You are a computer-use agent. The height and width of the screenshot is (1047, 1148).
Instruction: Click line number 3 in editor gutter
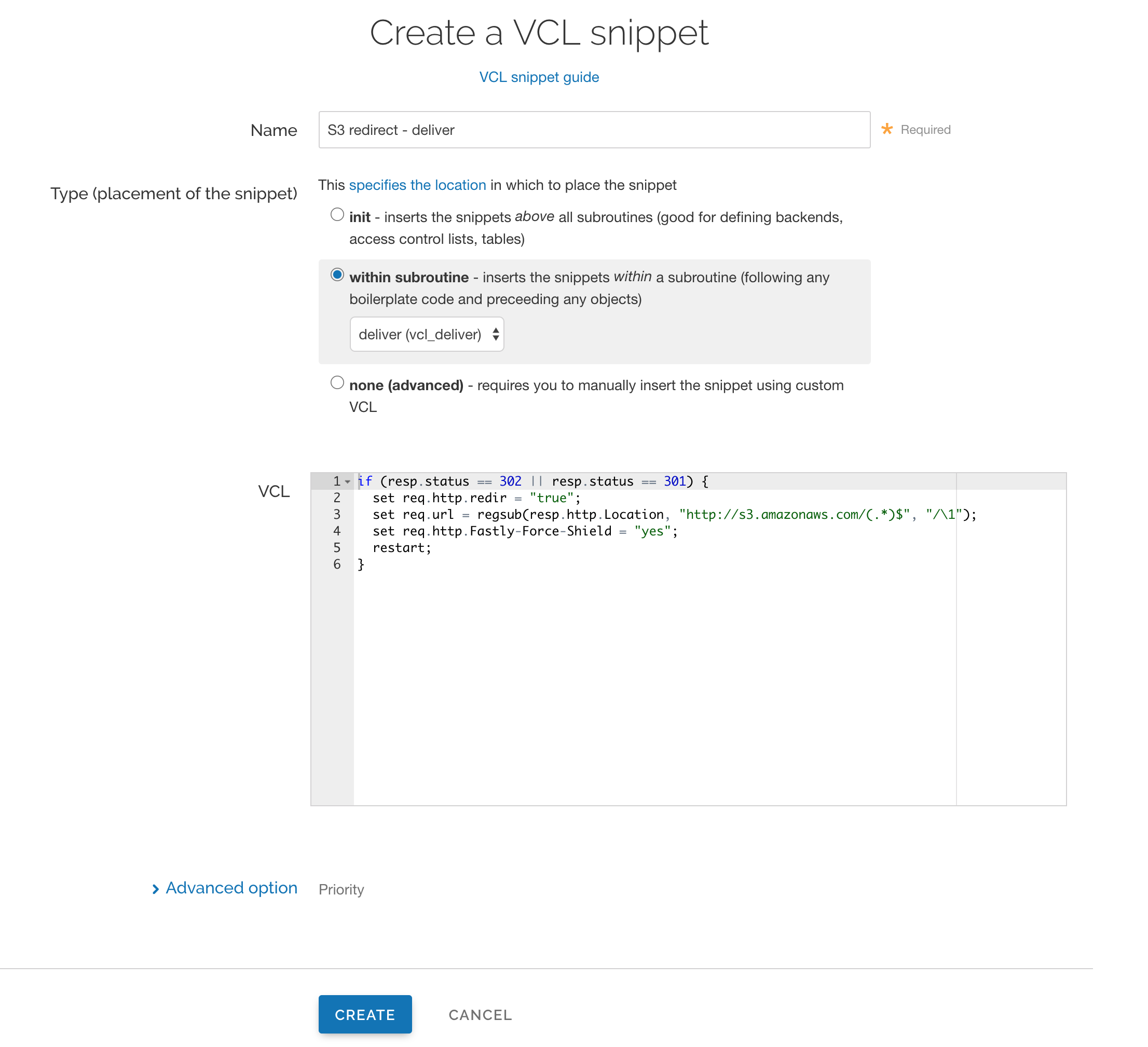click(x=336, y=515)
